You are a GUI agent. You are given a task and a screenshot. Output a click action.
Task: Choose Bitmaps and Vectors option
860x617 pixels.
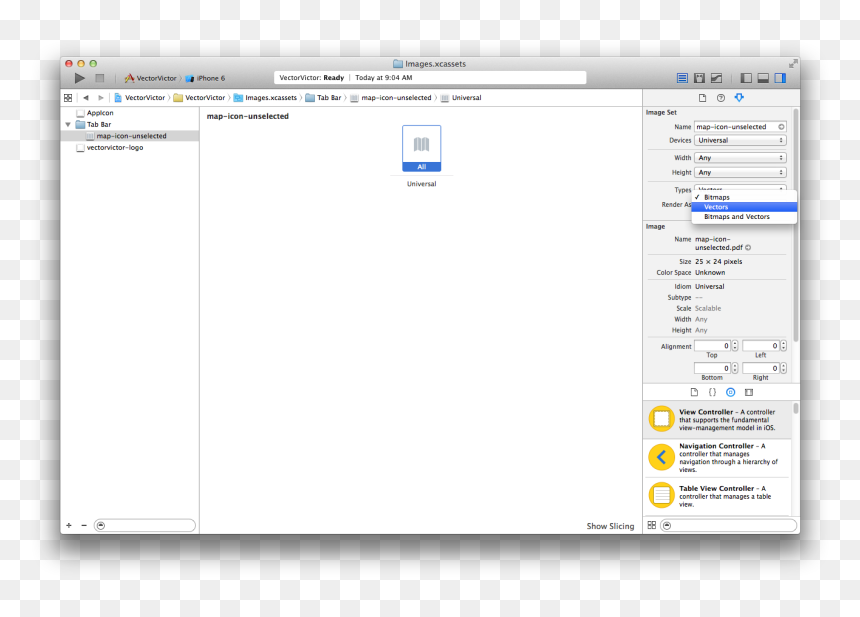click(x=744, y=217)
